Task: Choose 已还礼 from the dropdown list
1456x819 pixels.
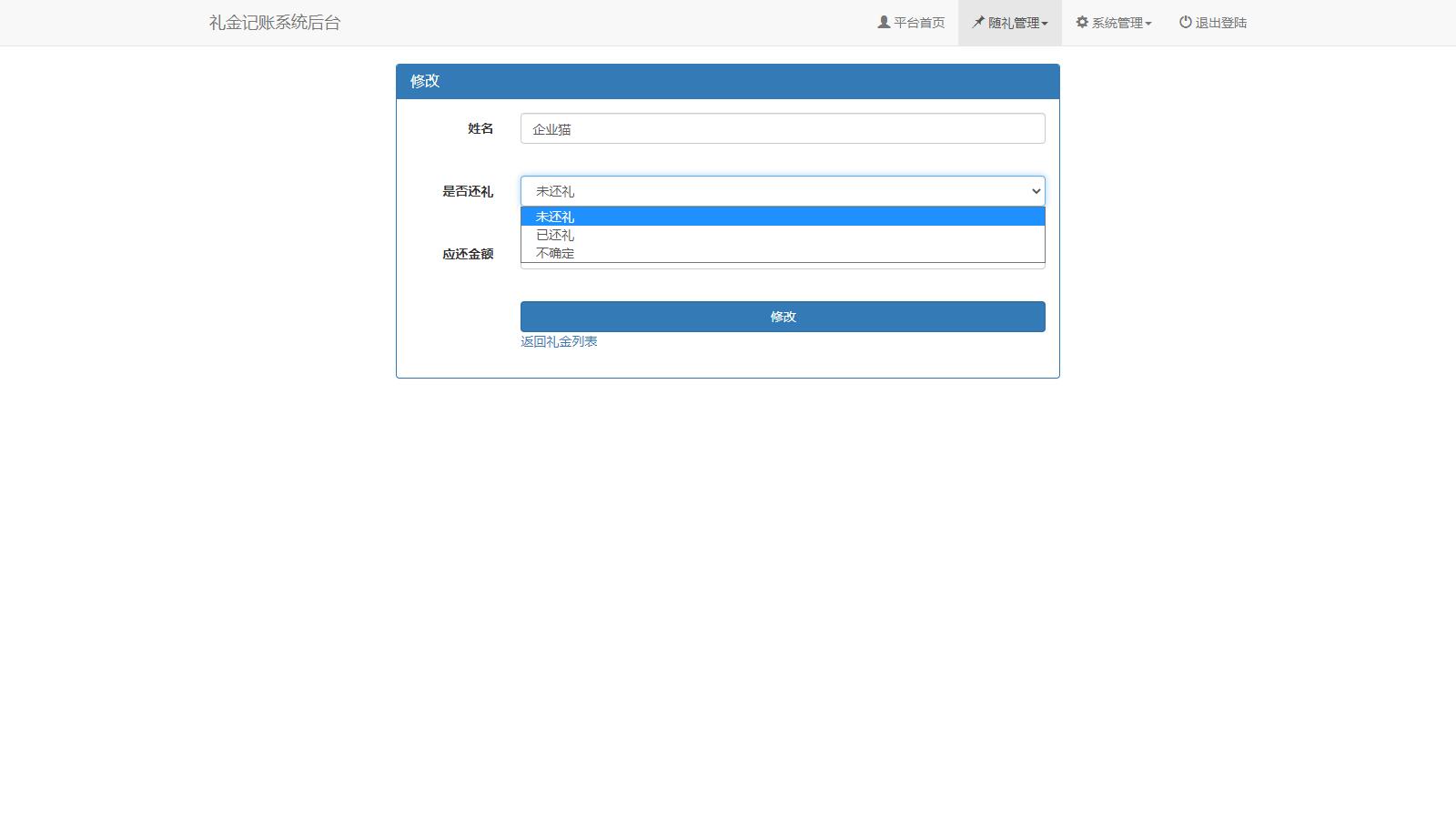Action: point(555,235)
